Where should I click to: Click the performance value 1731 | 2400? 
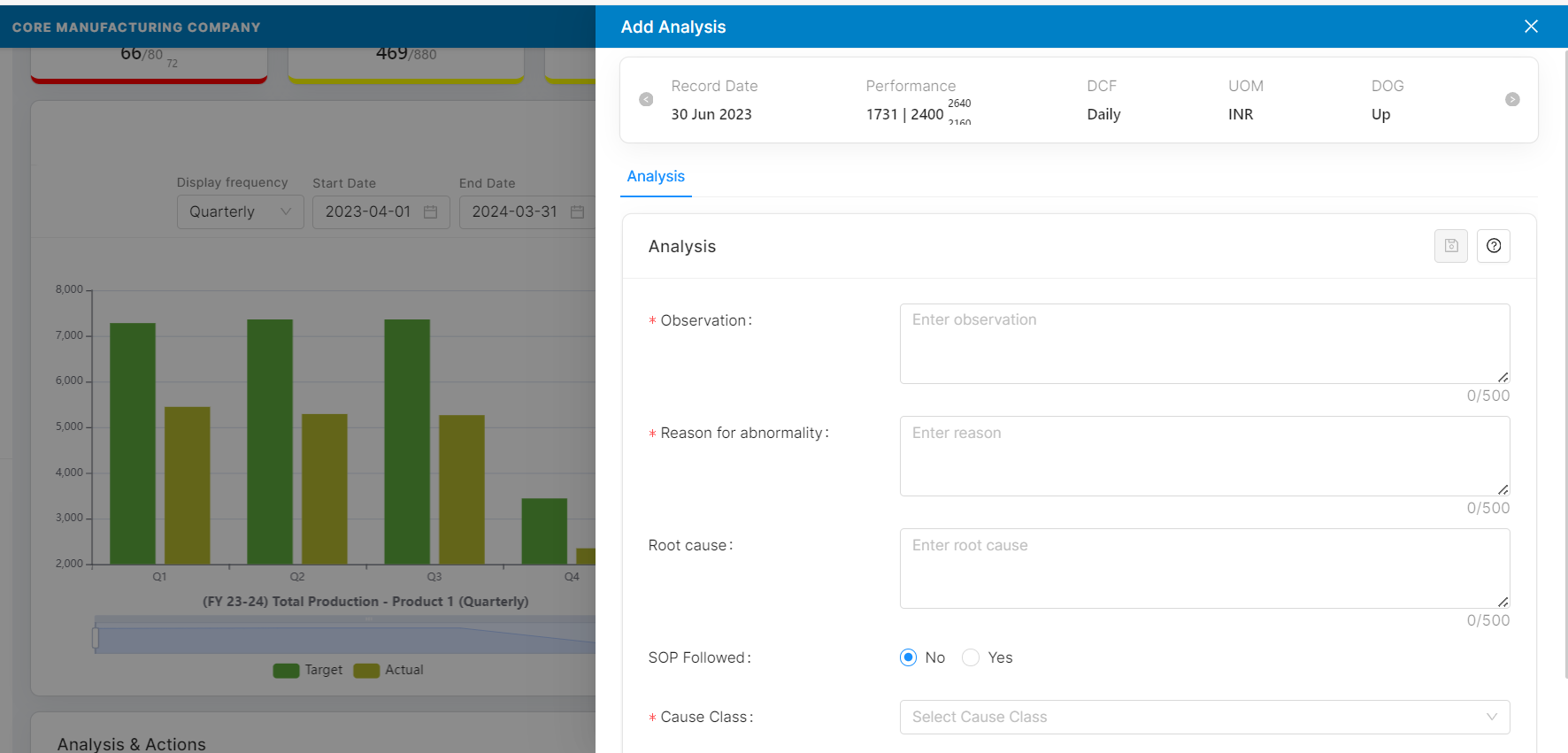[904, 114]
